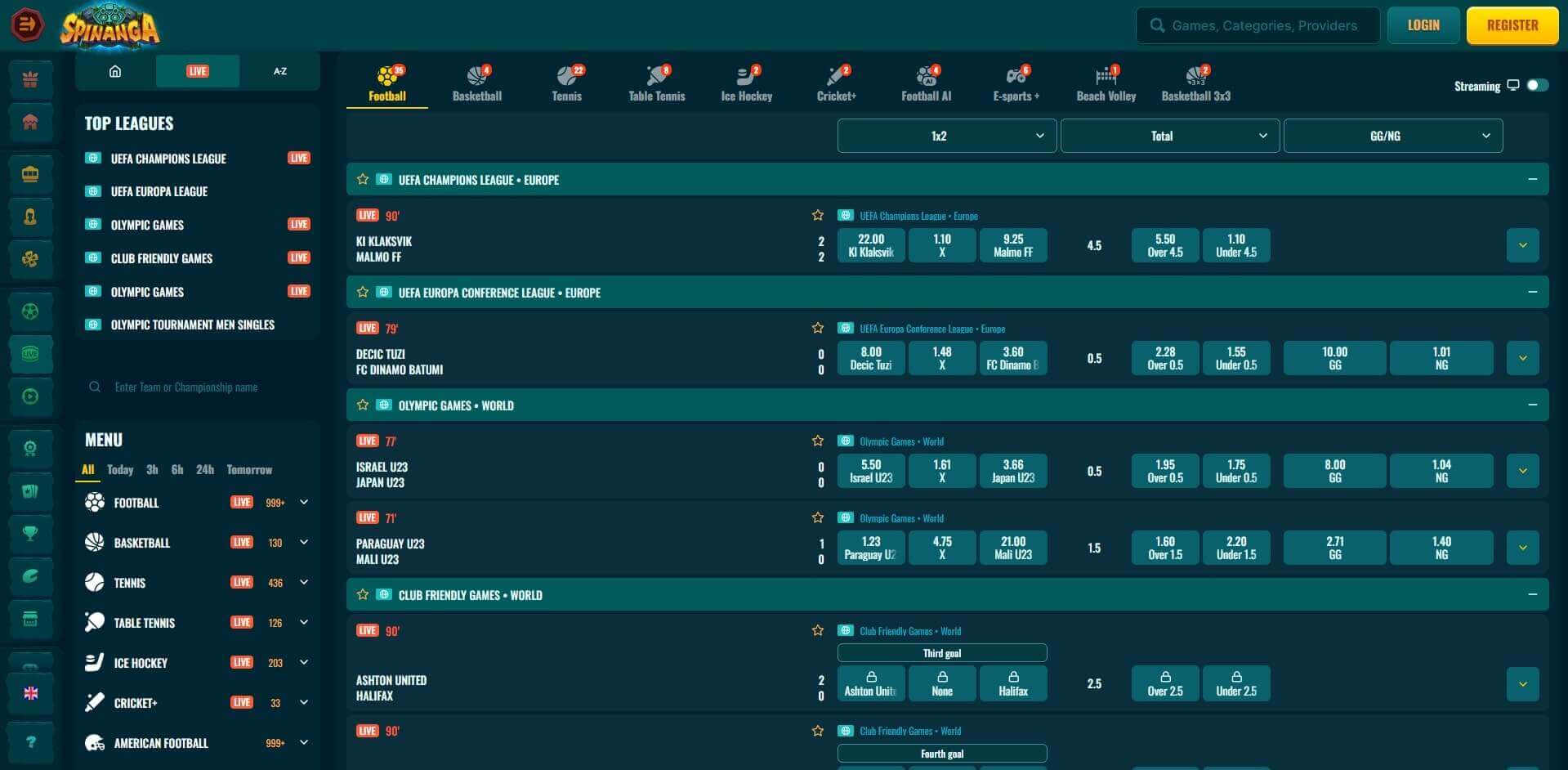The height and width of the screenshot is (770, 1568).
Task: Open the GG/NG market dropdown
Action: coord(1393,136)
